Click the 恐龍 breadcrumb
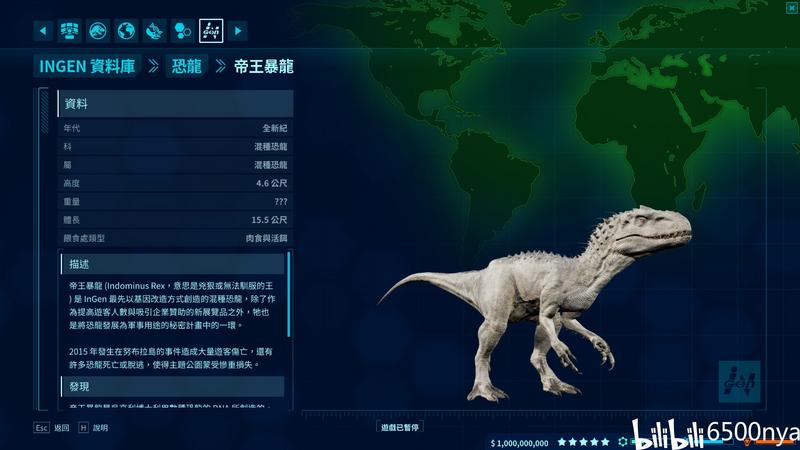 coord(186,66)
